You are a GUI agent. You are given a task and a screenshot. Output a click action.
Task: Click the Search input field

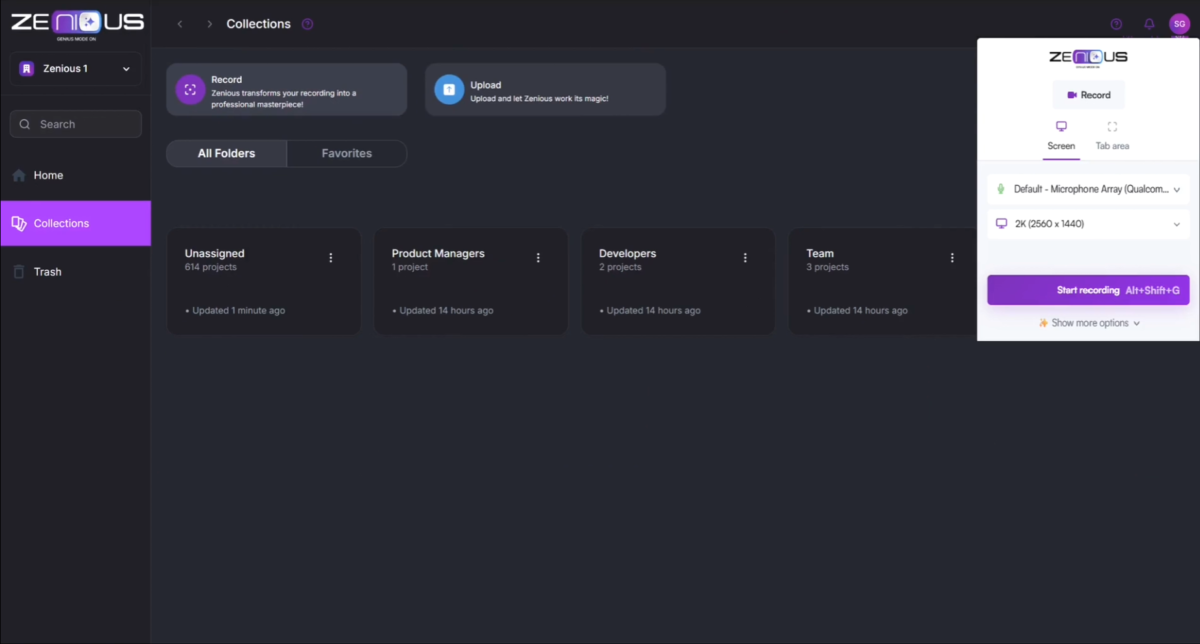pos(76,124)
